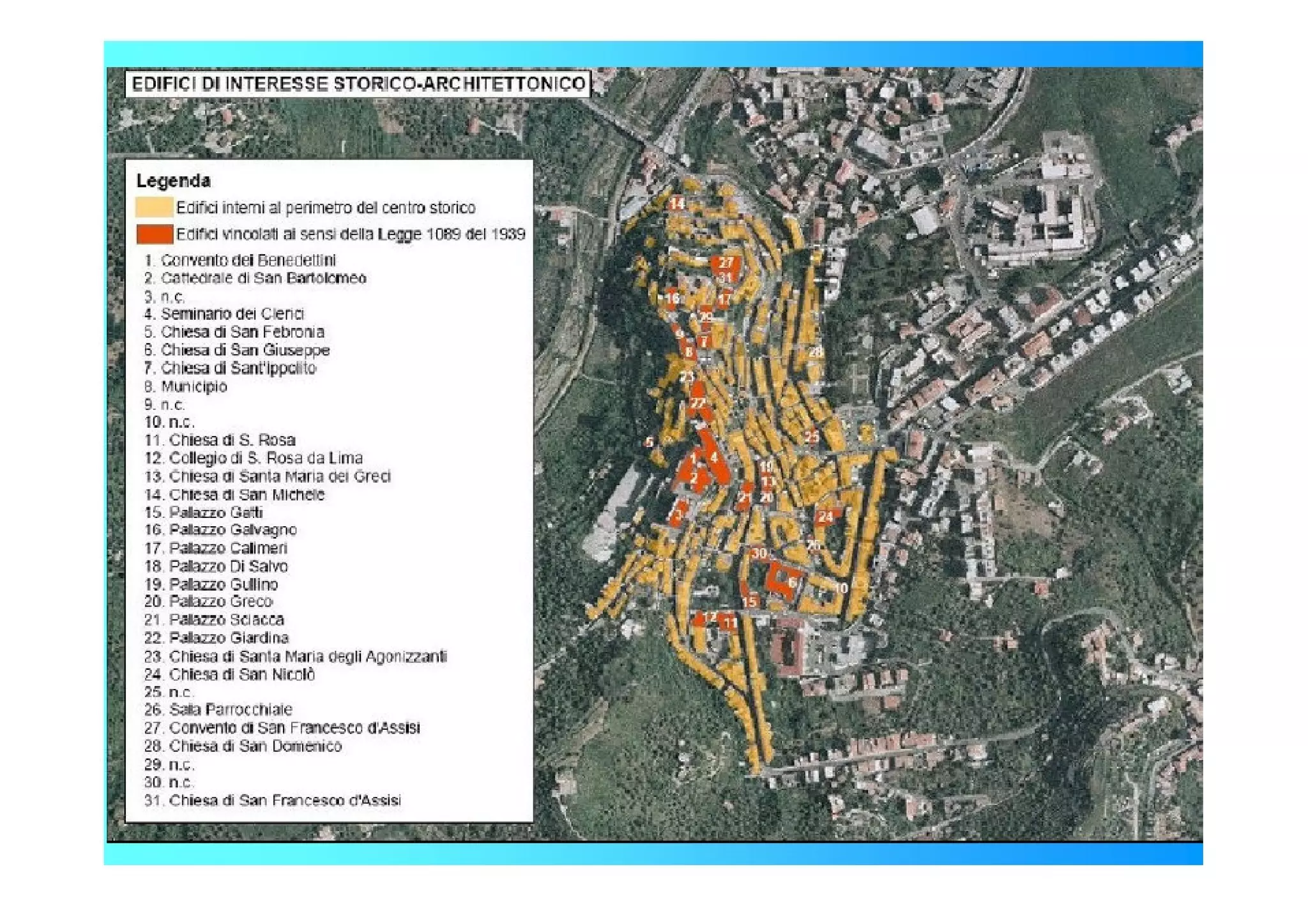Click the red building labeled 6

791,582
